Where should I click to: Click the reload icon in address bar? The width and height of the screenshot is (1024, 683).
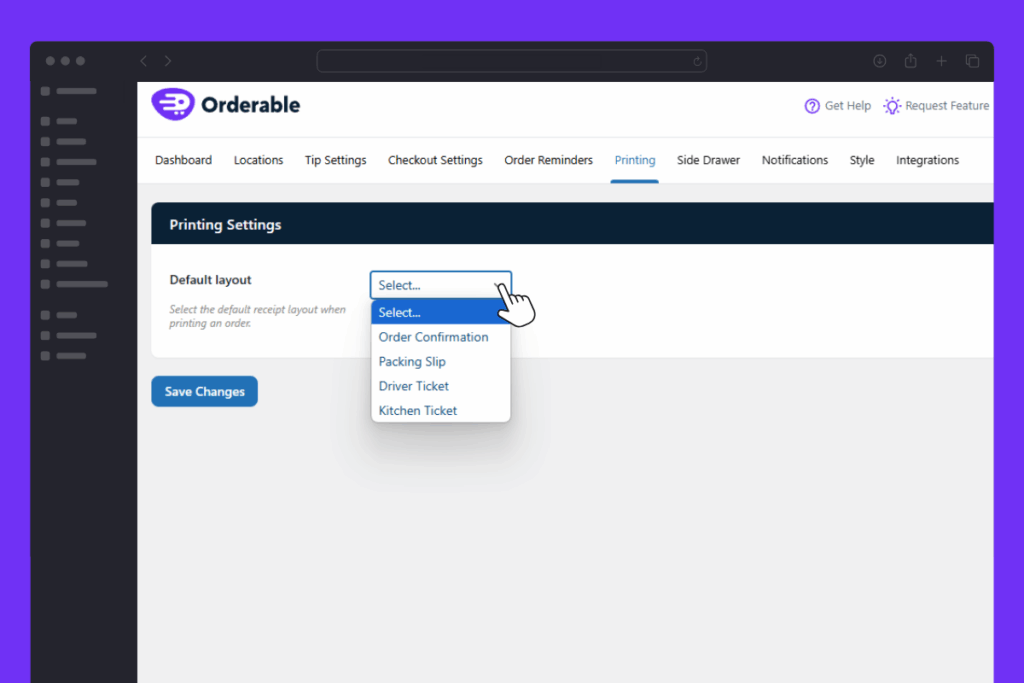697,61
